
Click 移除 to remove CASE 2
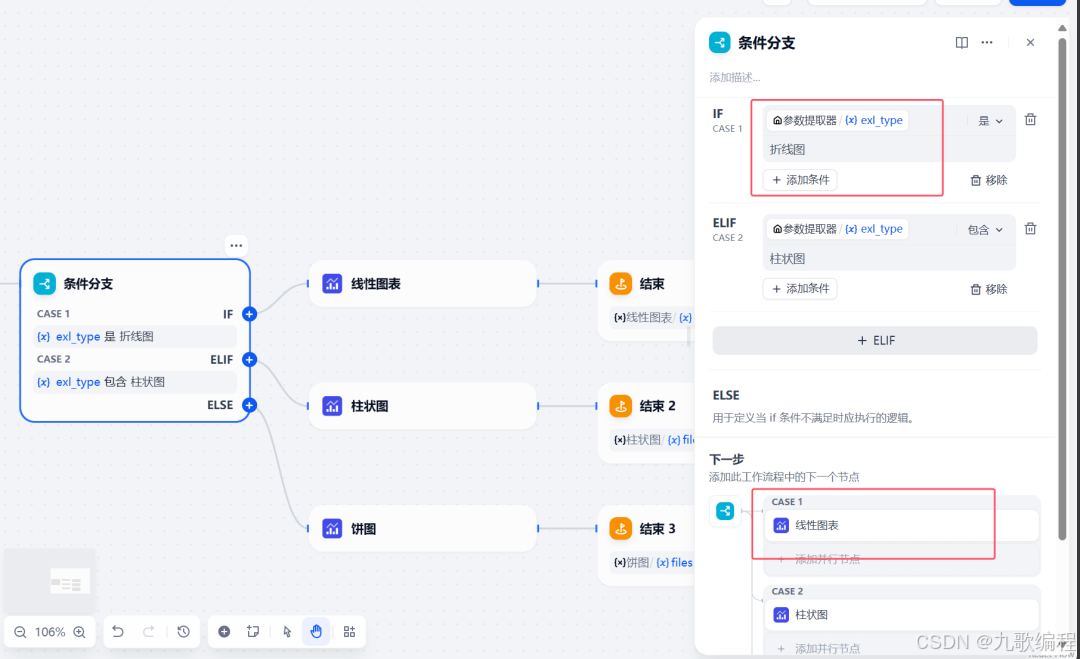989,289
